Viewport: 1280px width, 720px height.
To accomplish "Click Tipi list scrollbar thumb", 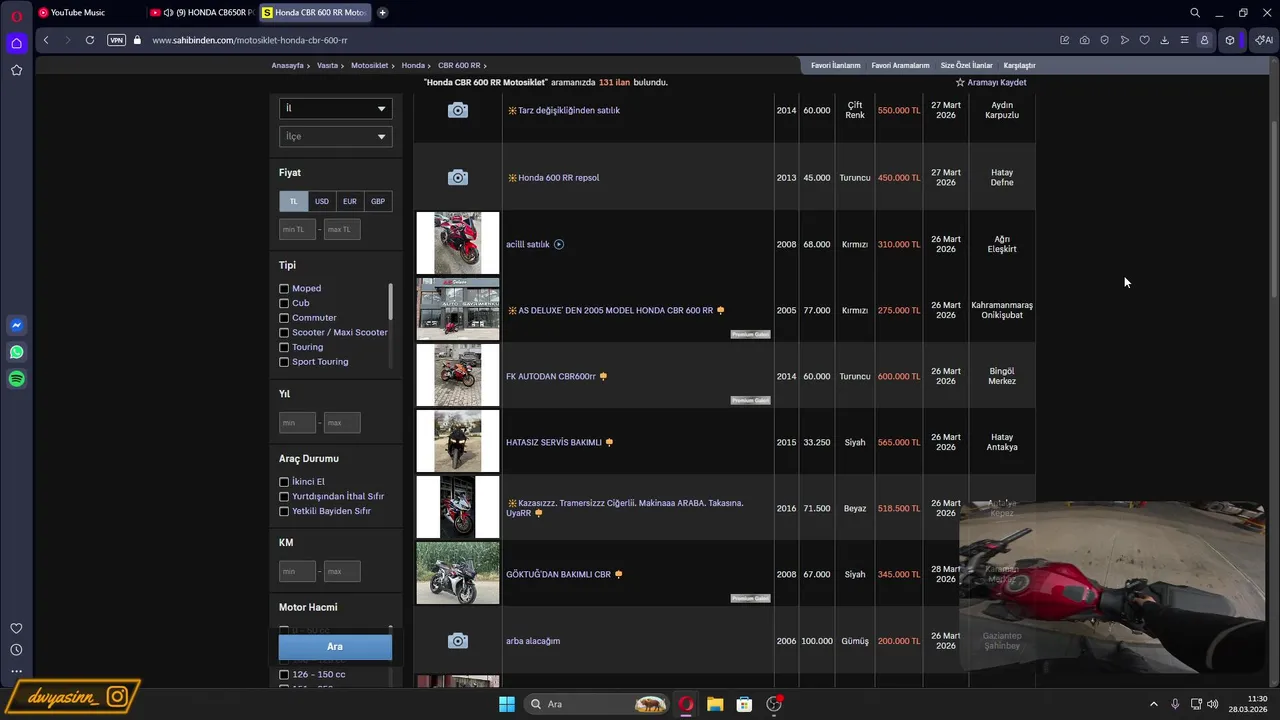I will [x=390, y=300].
